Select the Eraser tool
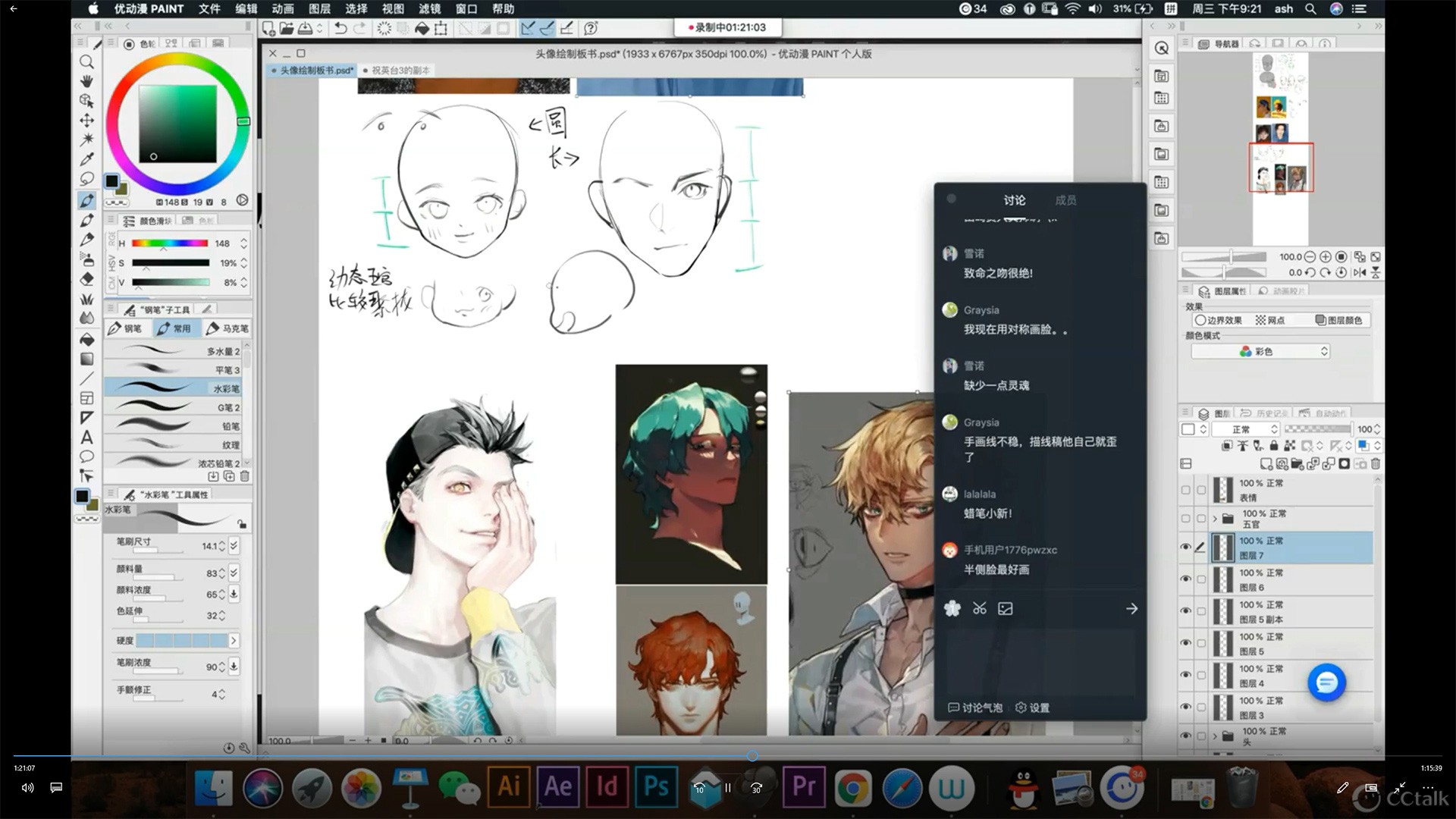The image size is (1456, 819). coord(86,278)
